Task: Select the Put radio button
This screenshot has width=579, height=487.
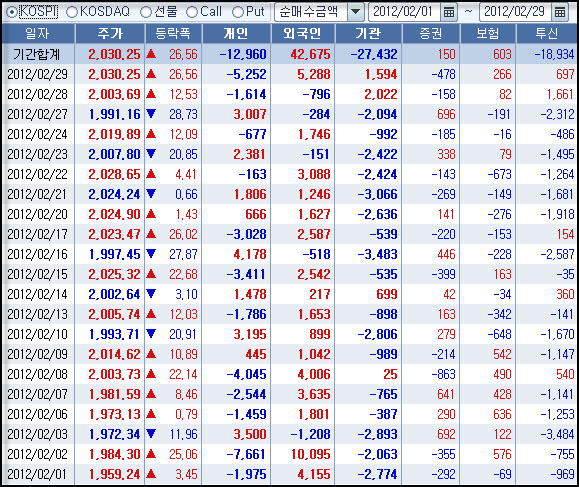Action: point(238,12)
